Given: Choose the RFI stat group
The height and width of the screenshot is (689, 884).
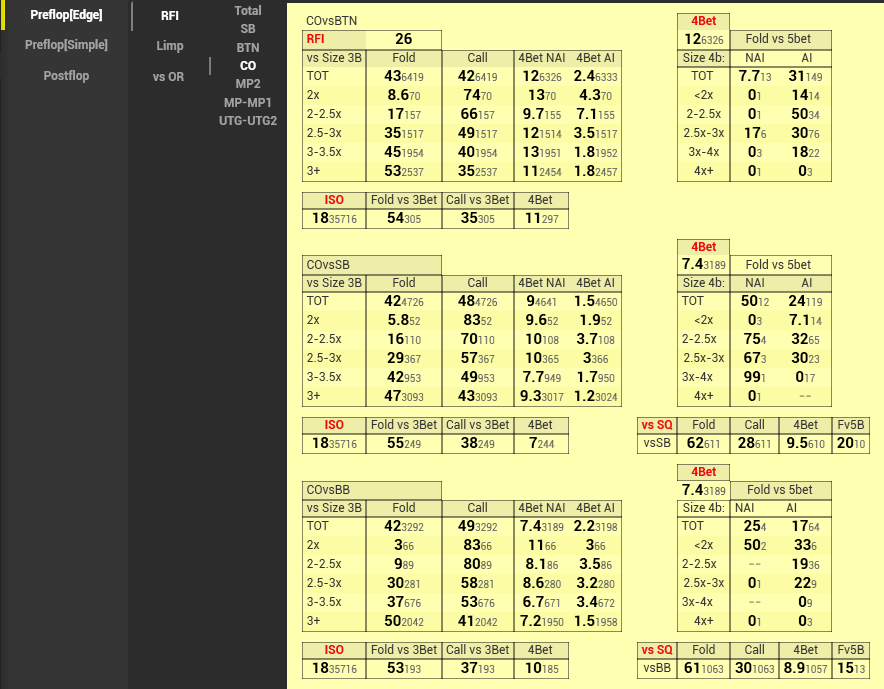Looking at the screenshot, I should tap(170, 16).
